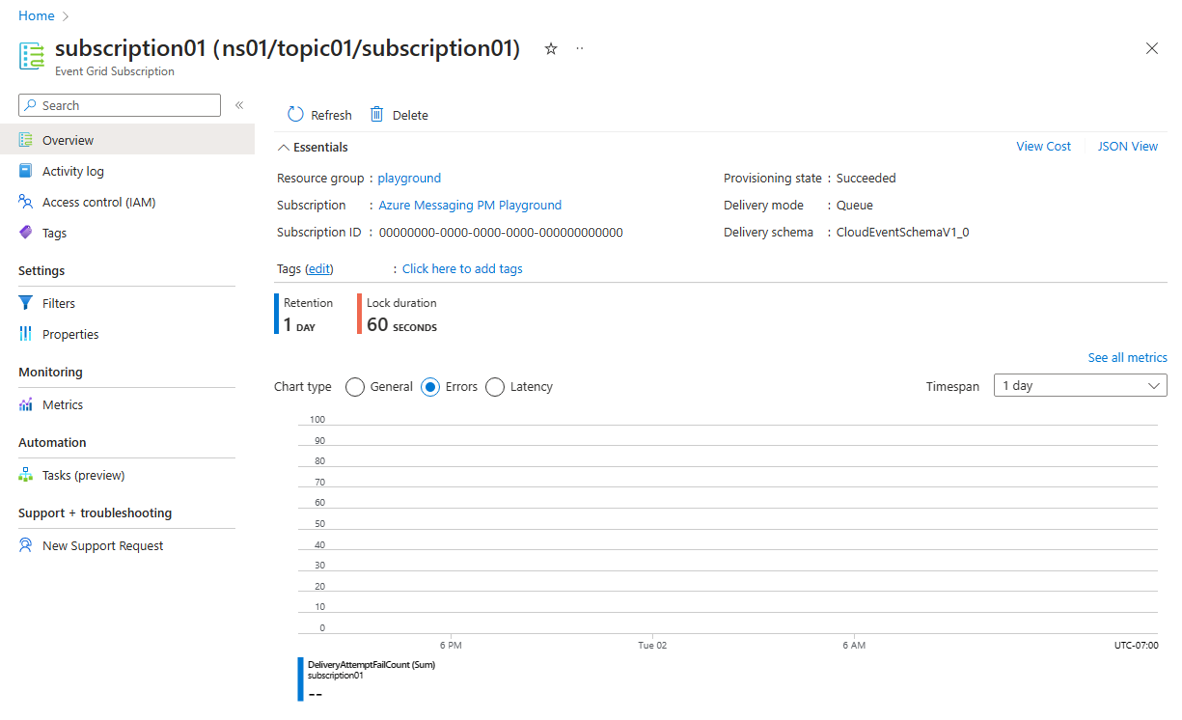Select the General chart type

[355, 386]
